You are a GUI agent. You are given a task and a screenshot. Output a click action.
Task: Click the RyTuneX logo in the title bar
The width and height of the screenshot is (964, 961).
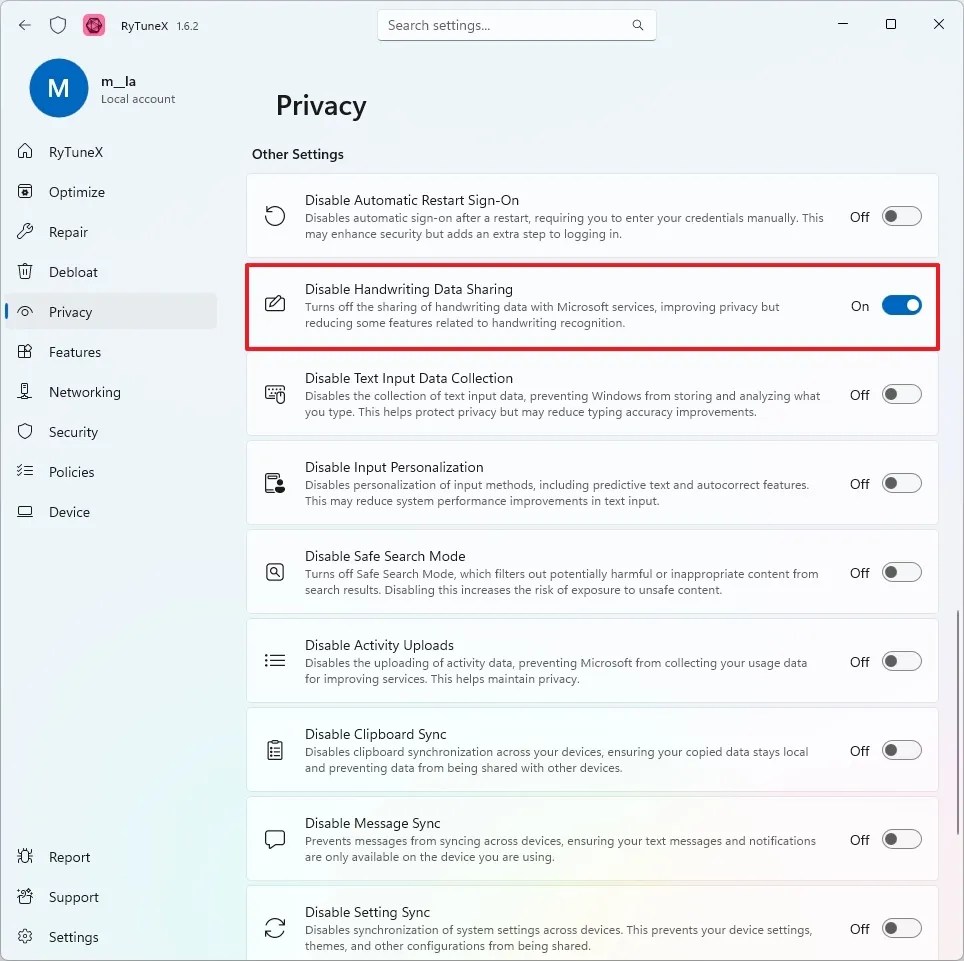tap(94, 25)
